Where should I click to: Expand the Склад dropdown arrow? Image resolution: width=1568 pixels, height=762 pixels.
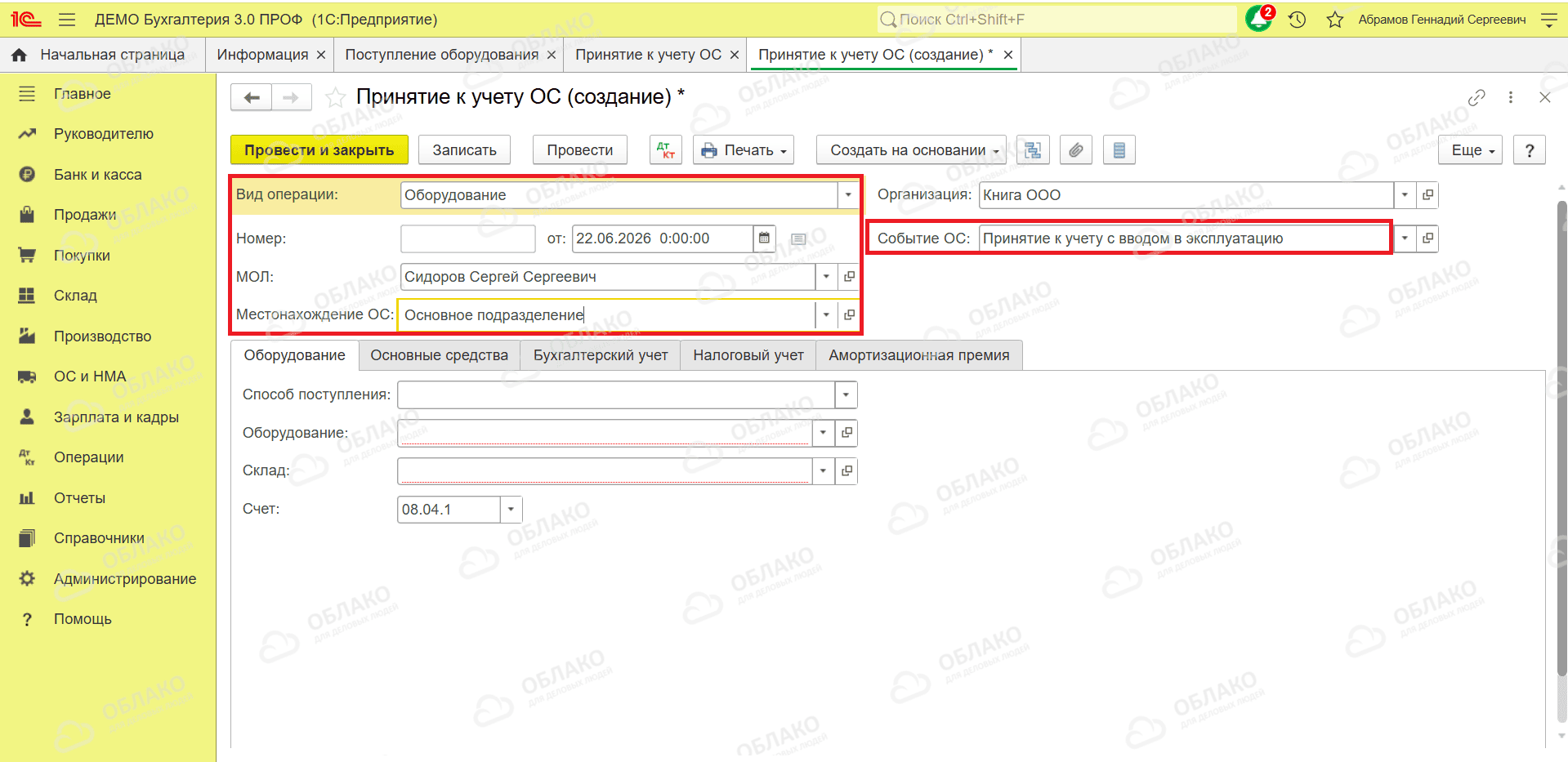tap(824, 471)
